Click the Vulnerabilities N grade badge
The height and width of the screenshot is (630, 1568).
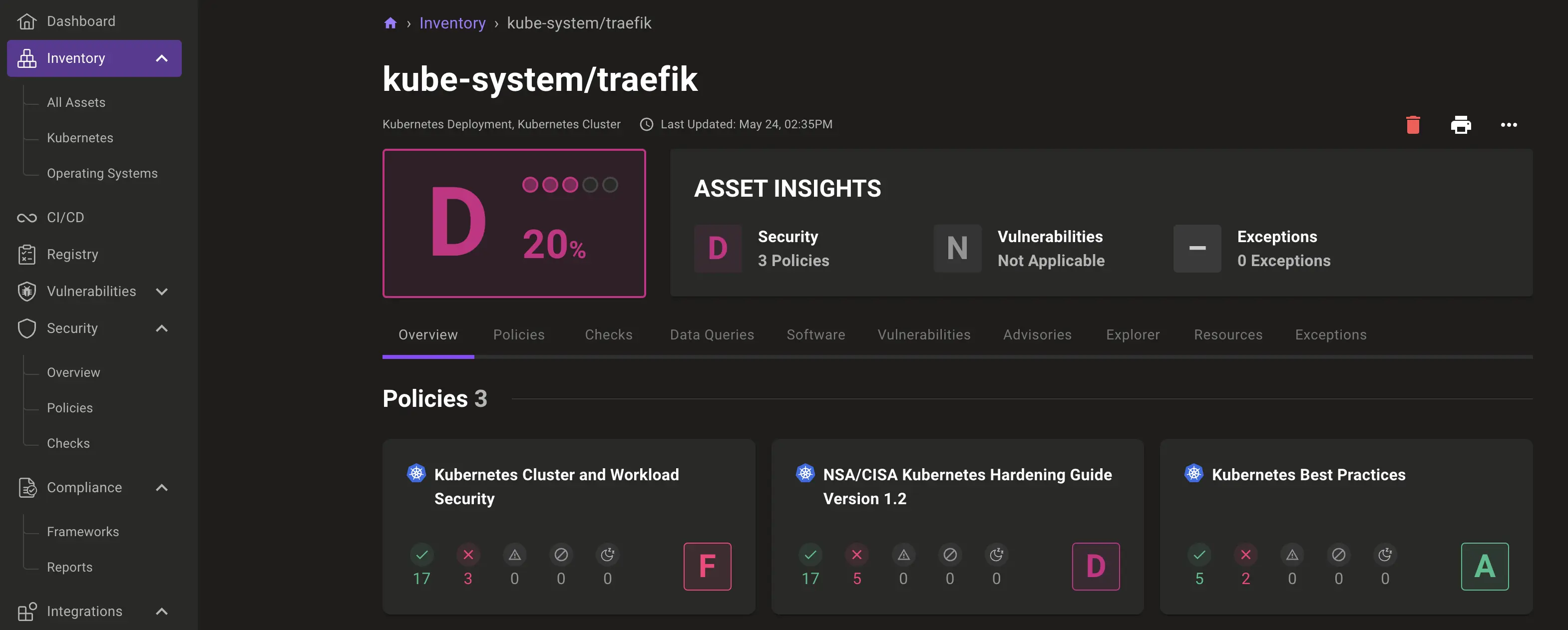[x=957, y=248]
